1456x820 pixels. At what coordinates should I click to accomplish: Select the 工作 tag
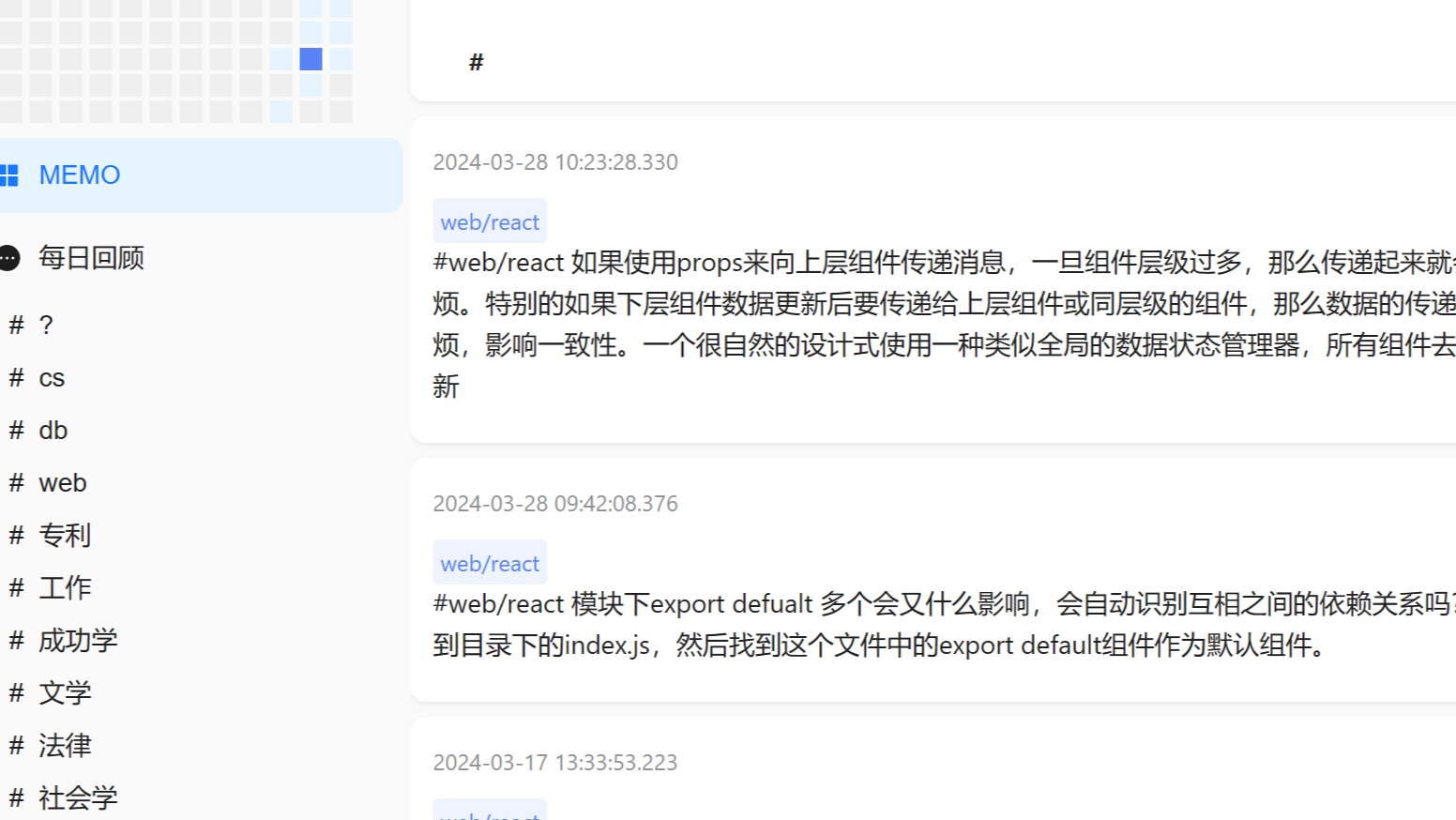tap(65, 588)
